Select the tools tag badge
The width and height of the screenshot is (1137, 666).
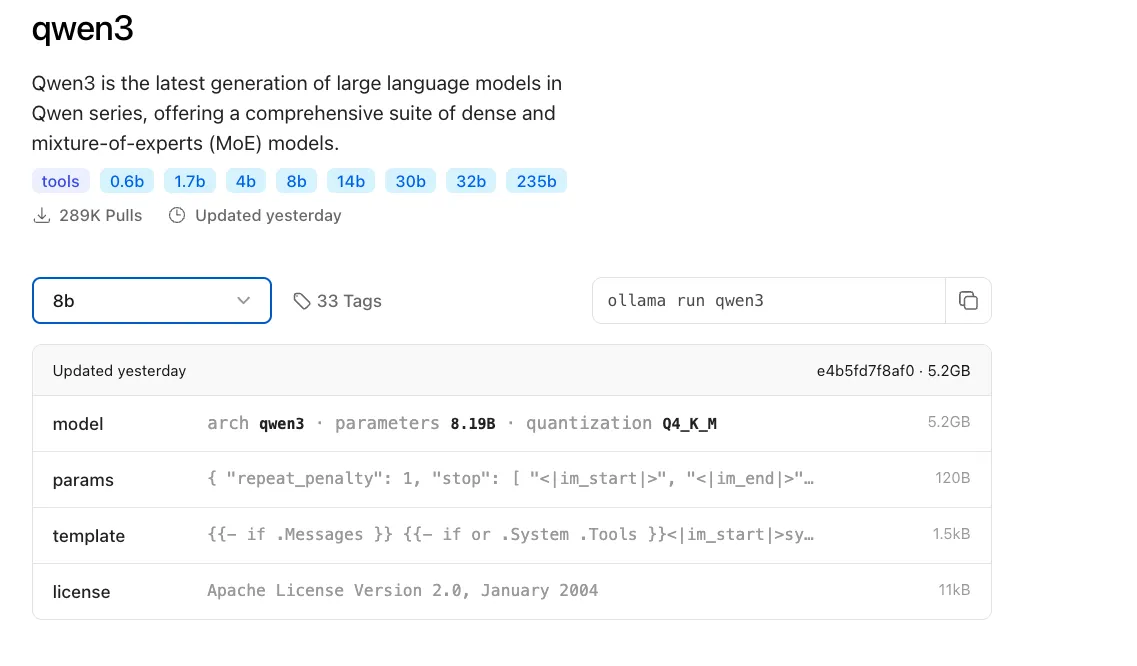click(x=61, y=181)
